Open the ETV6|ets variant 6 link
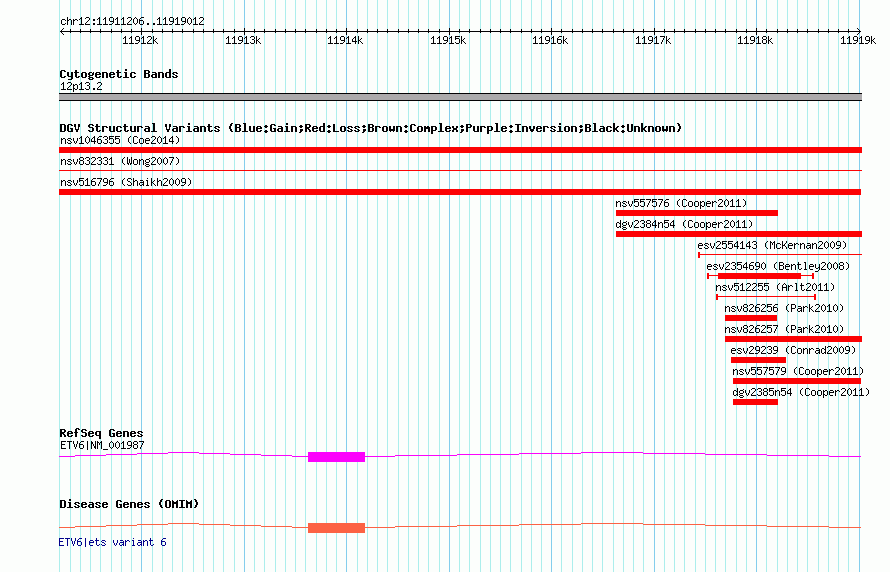 (x=112, y=542)
